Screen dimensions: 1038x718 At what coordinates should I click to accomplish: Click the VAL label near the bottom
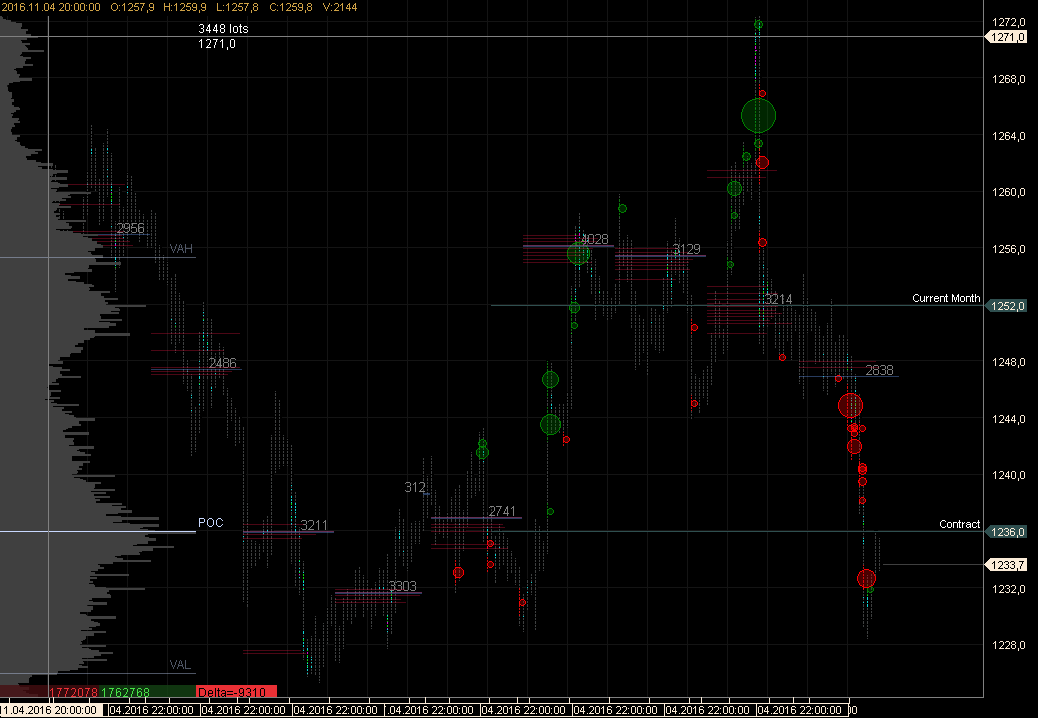[180, 664]
